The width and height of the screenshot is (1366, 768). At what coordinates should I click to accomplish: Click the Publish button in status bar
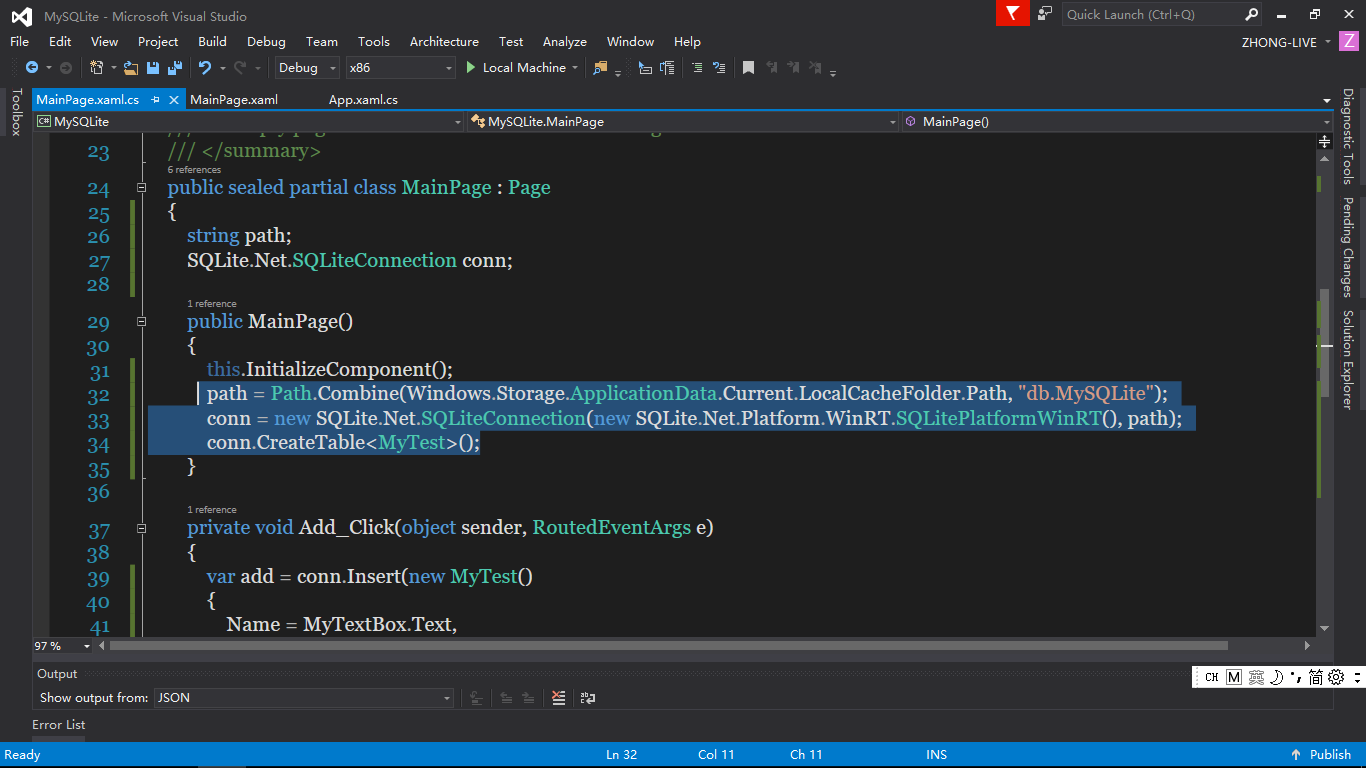click(x=1321, y=755)
